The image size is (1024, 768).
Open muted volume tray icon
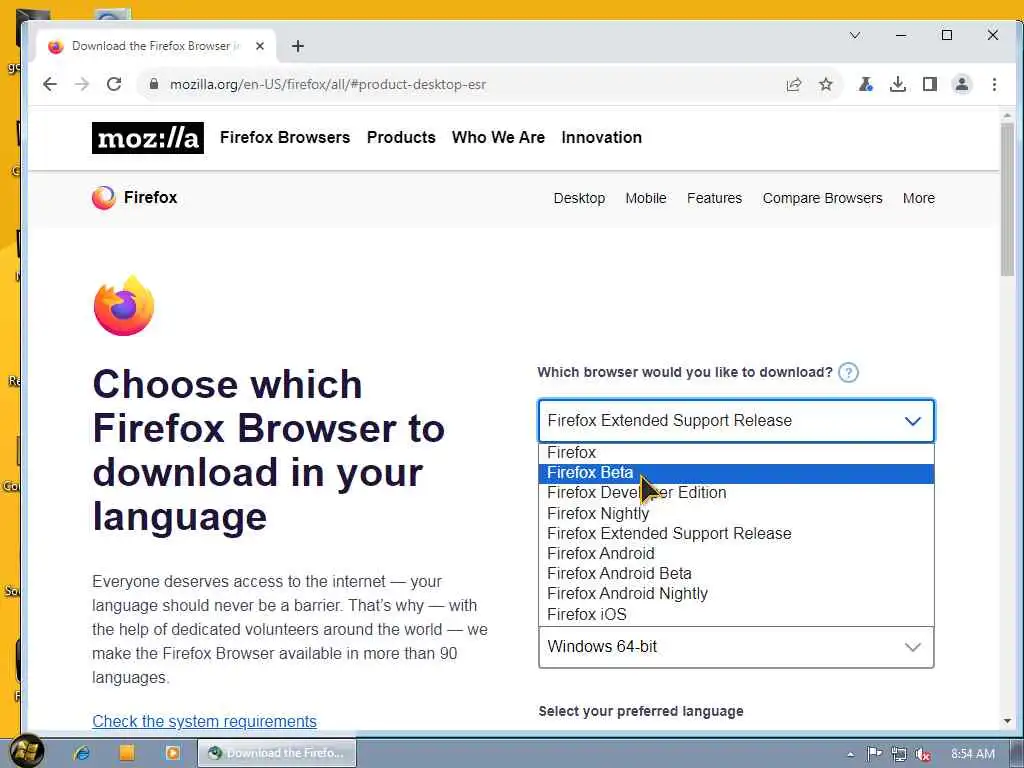point(923,754)
